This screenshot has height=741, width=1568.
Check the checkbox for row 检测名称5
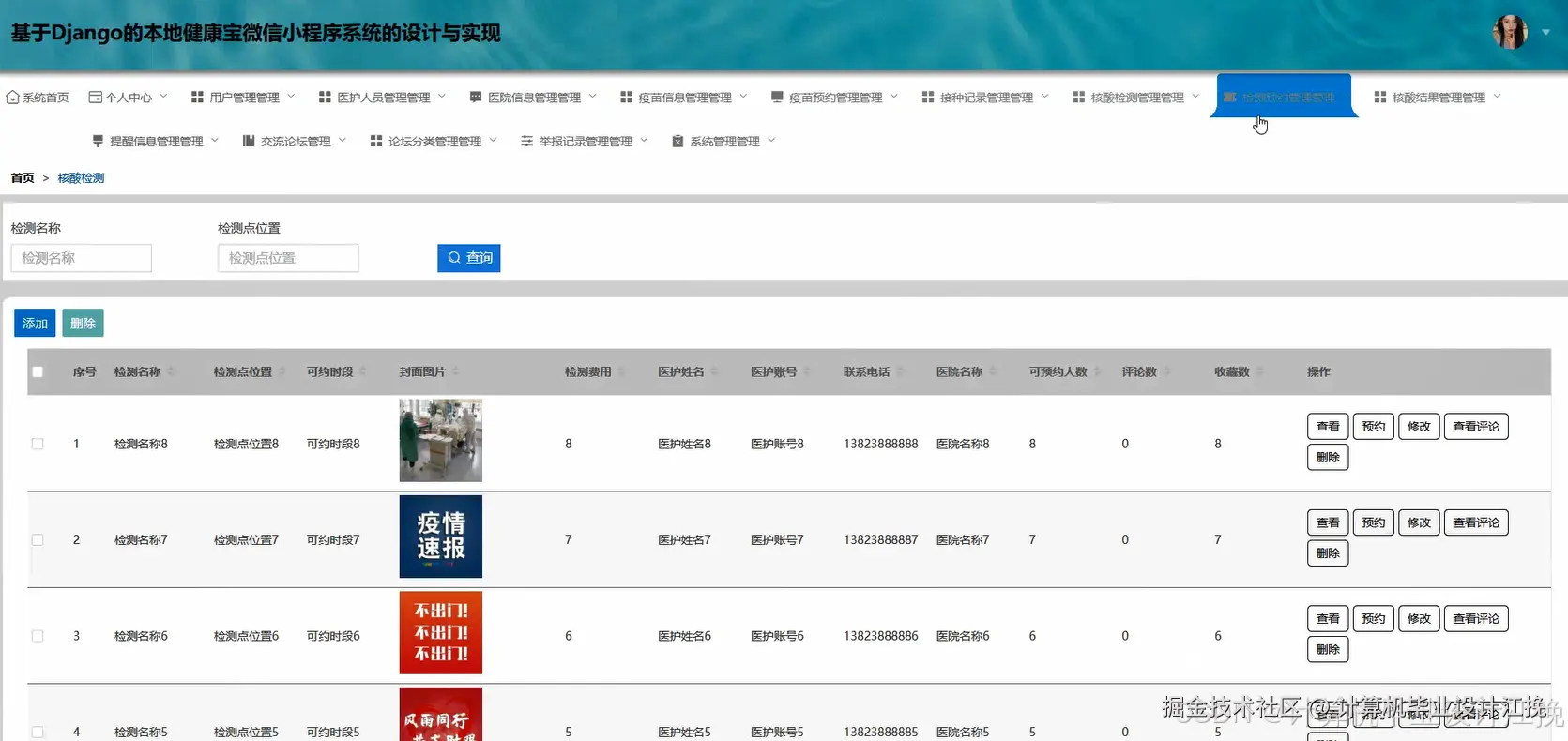pyautogui.click(x=38, y=733)
